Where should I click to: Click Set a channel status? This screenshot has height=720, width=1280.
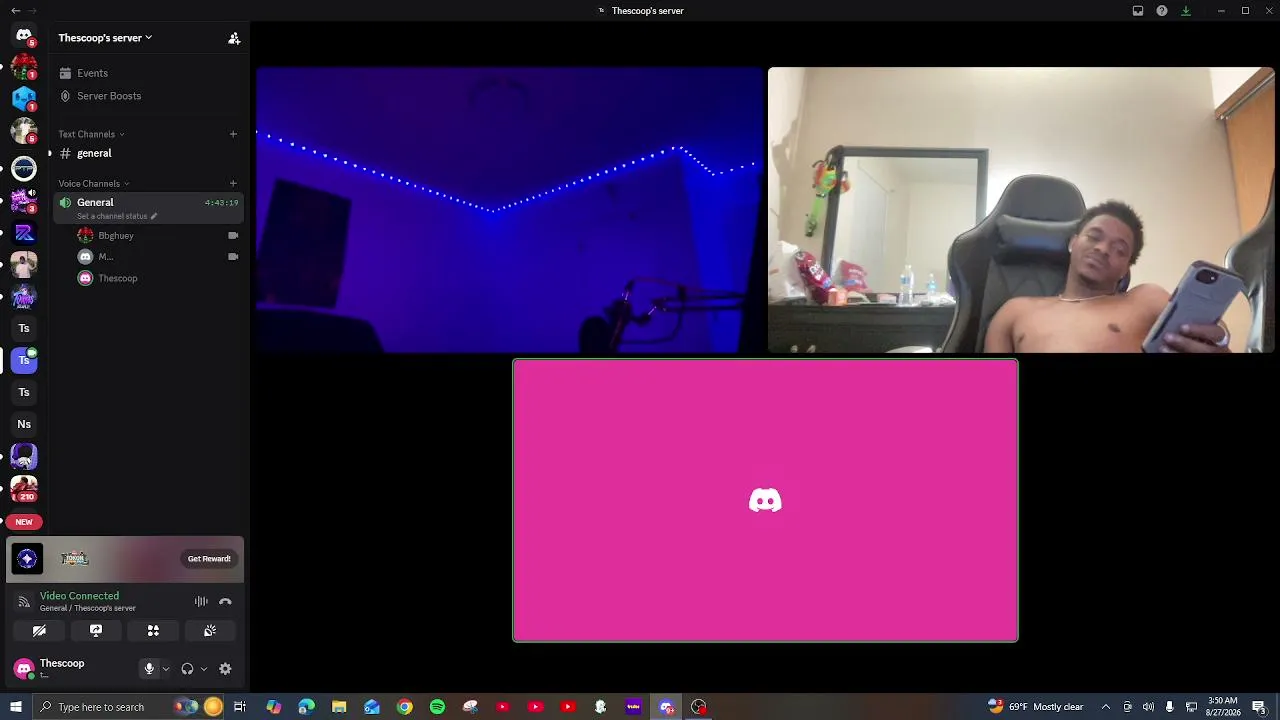point(117,216)
